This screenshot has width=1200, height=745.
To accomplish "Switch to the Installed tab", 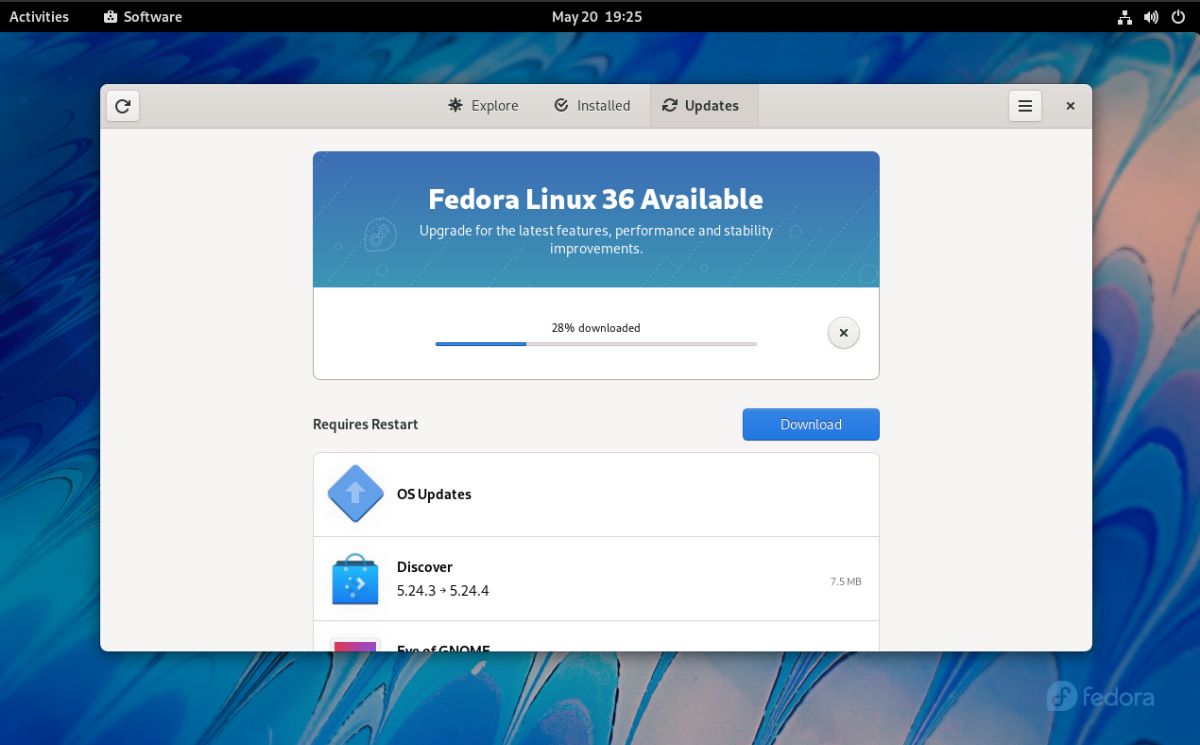I will [x=592, y=105].
